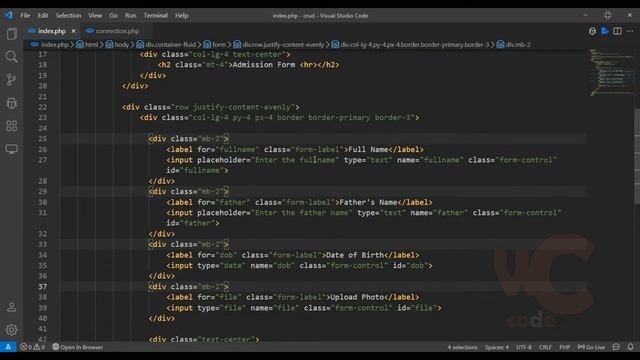Change end of line sequence CRLF
The image size is (640, 360).
[545, 347]
